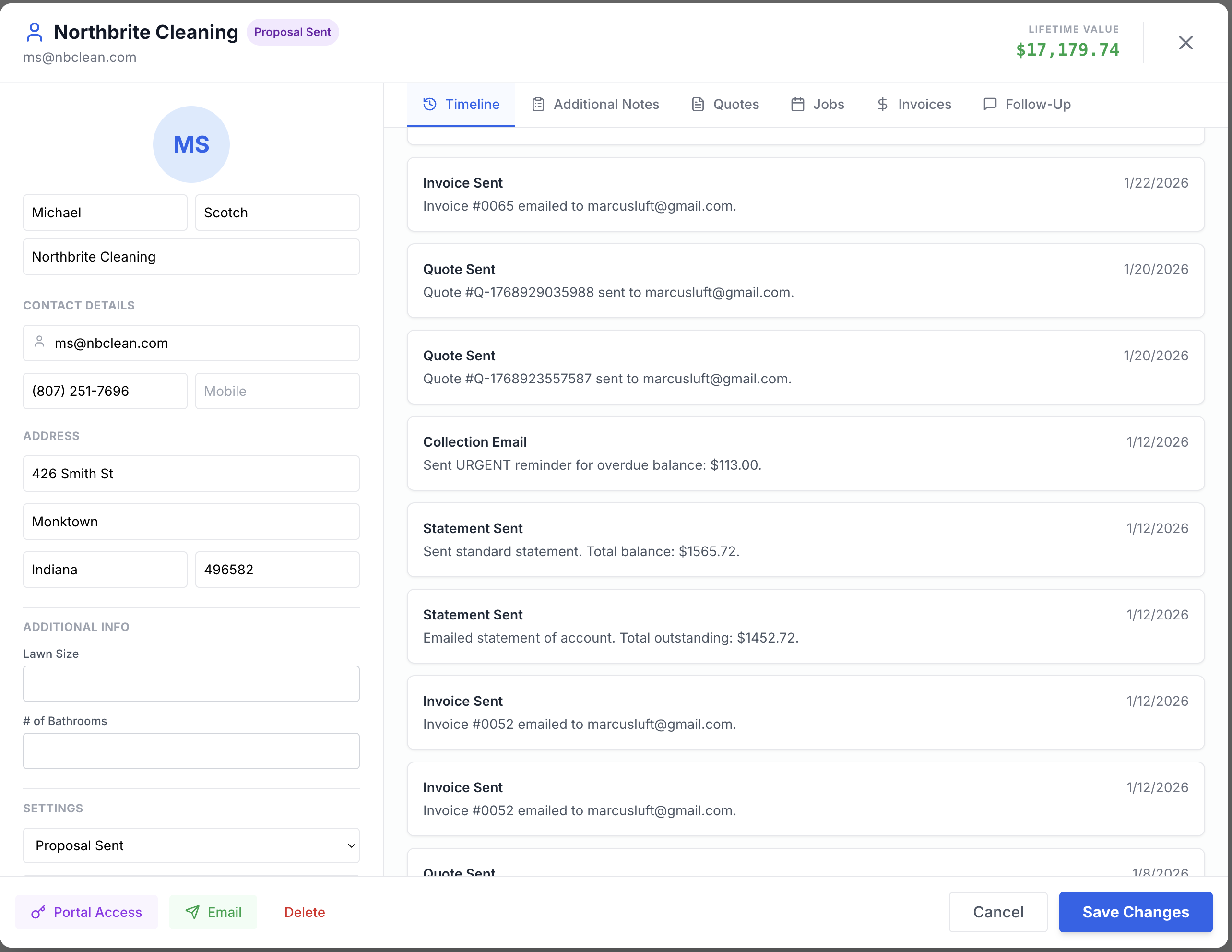Click the CONTACT DETAILS section heading
Image resolution: width=1232 pixels, height=952 pixels.
(x=79, y=305)
